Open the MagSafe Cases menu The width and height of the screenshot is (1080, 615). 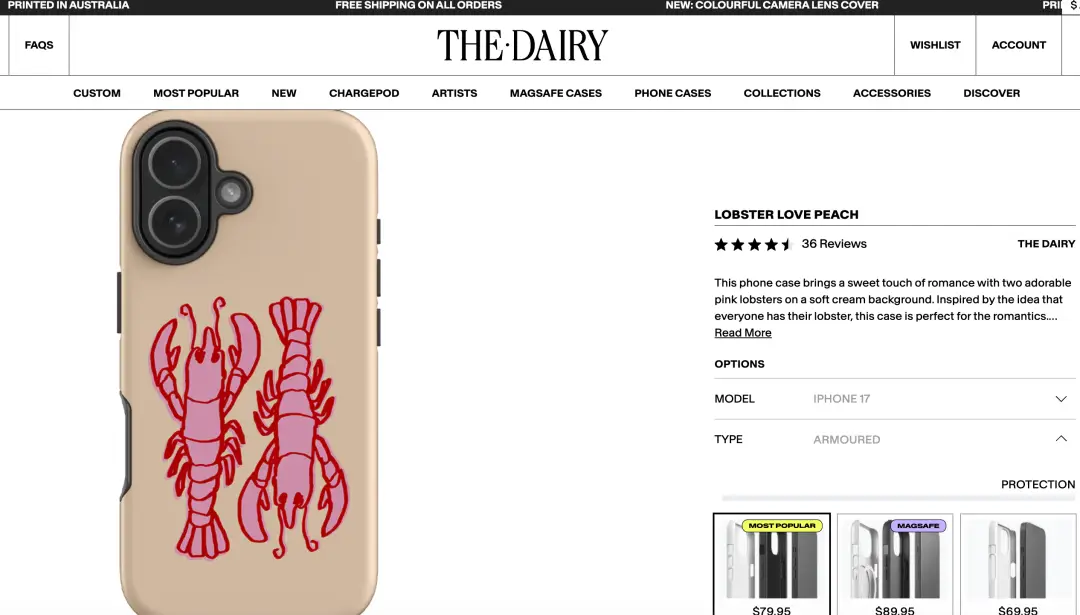pyautogui.click(x=556, y=93)
